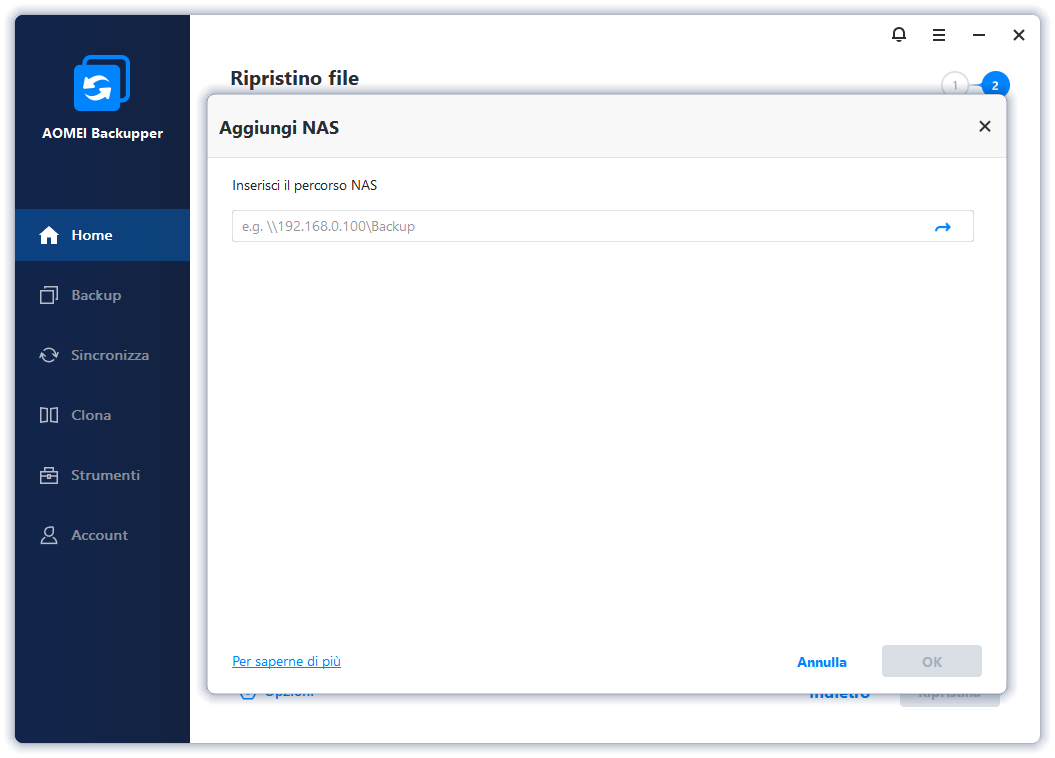Click the Account person icon
The width and height of the screenshot is (1055, 758).
[48, 535]
